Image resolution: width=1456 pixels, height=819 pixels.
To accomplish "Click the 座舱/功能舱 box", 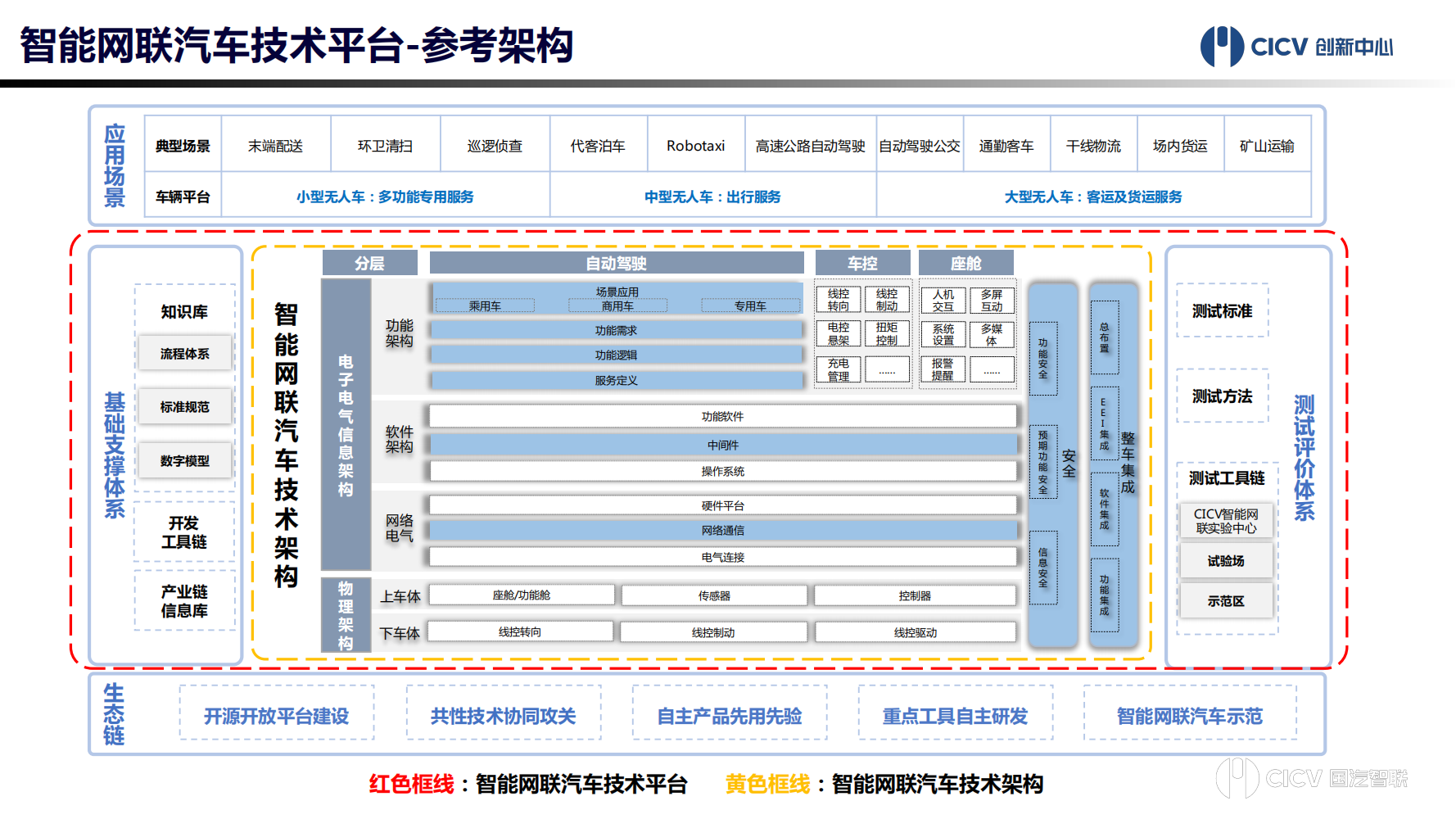I will pyautogui.click(x=522, y=595).
